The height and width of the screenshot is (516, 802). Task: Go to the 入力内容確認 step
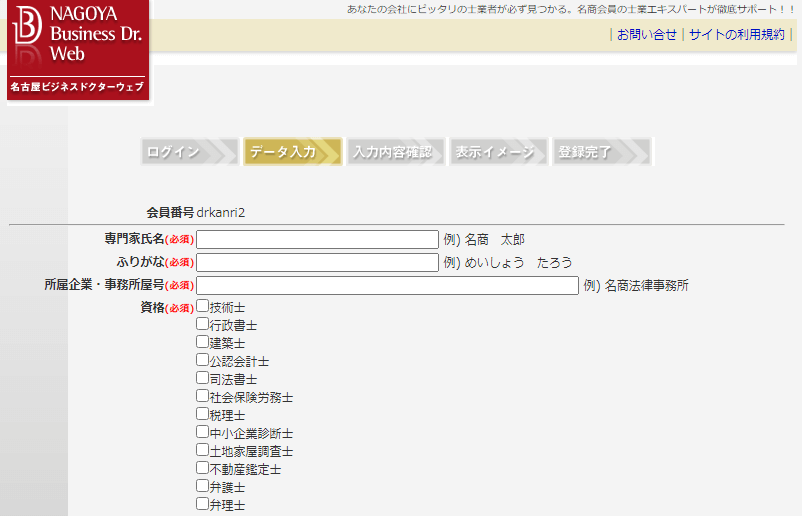pyautogui.click(x=391, y=152)
